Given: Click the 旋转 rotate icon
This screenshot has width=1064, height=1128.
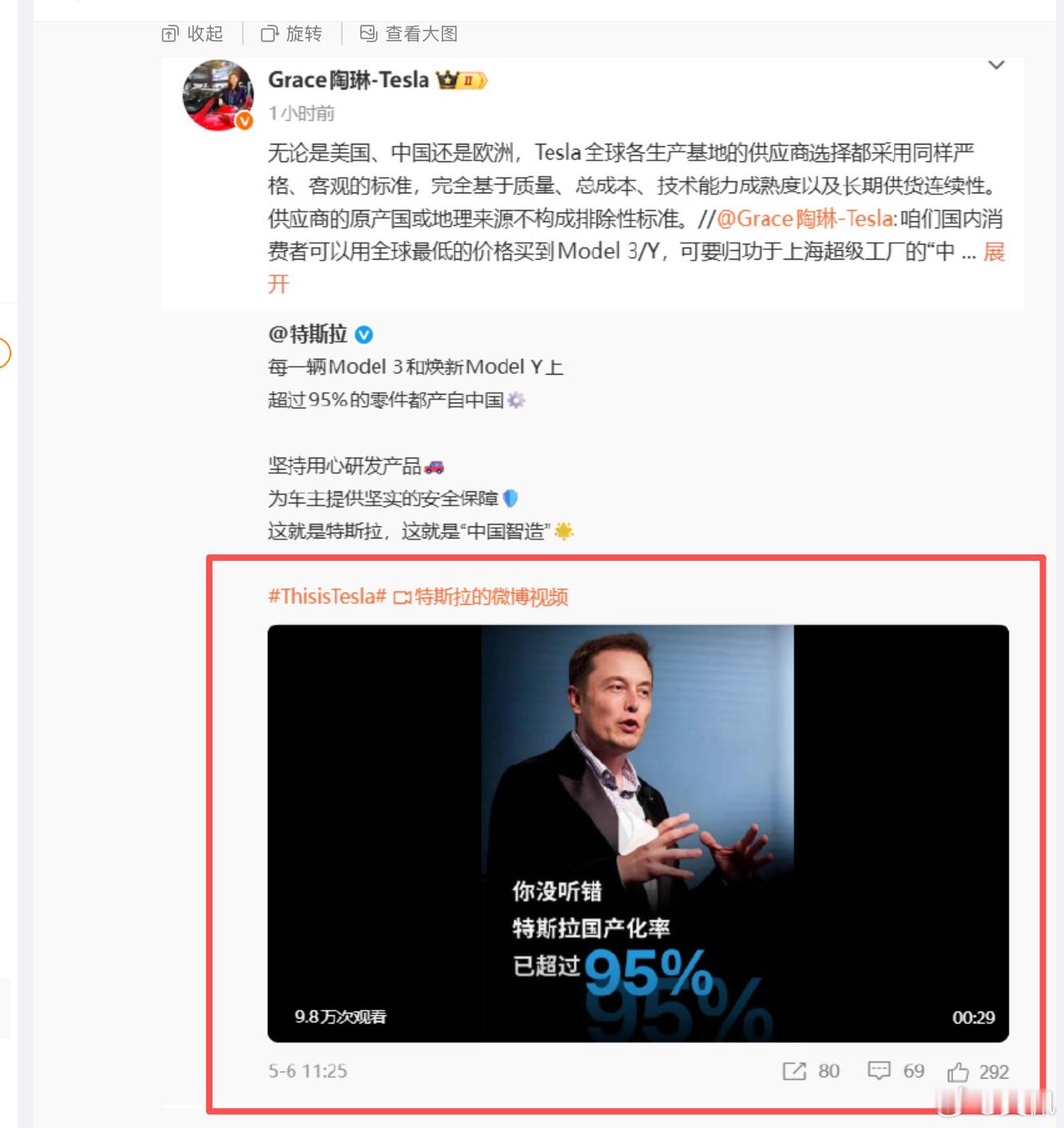Looking at the screenshot, I should pyautogui.click(x=269, y=34).
